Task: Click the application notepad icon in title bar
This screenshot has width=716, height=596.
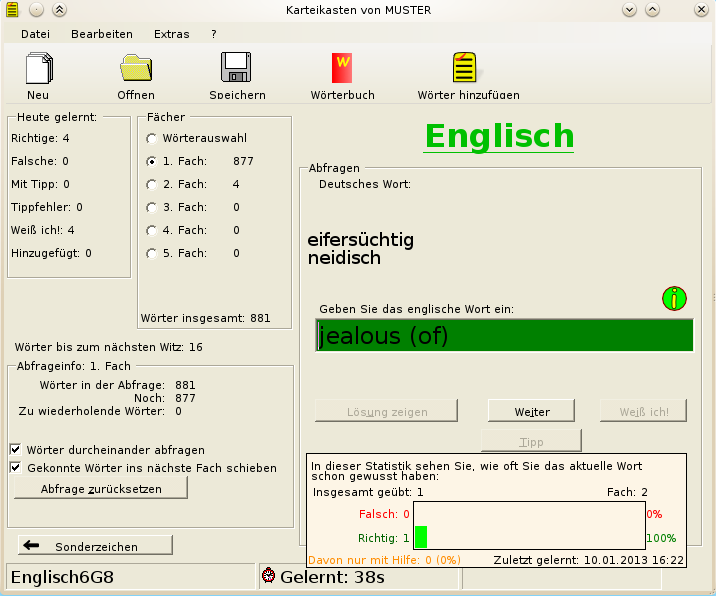Action: coord(12,10)
